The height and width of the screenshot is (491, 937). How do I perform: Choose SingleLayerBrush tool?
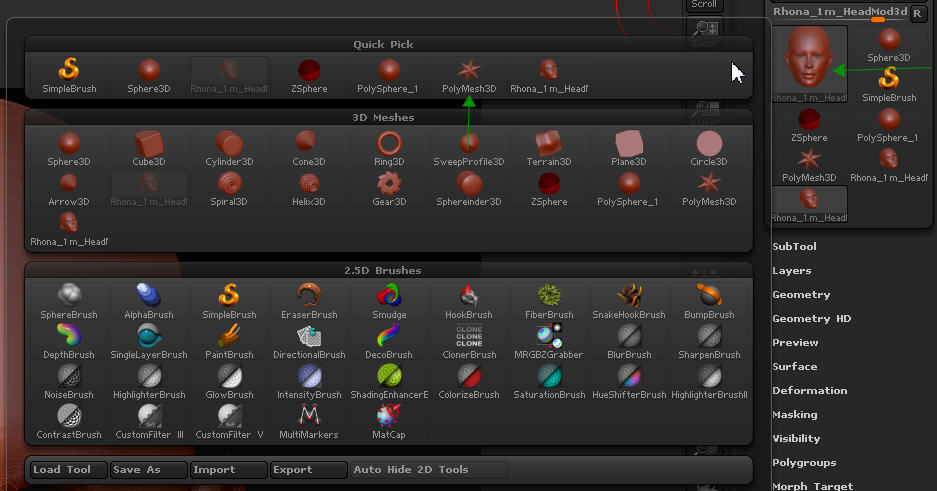(x=149, y=342)
